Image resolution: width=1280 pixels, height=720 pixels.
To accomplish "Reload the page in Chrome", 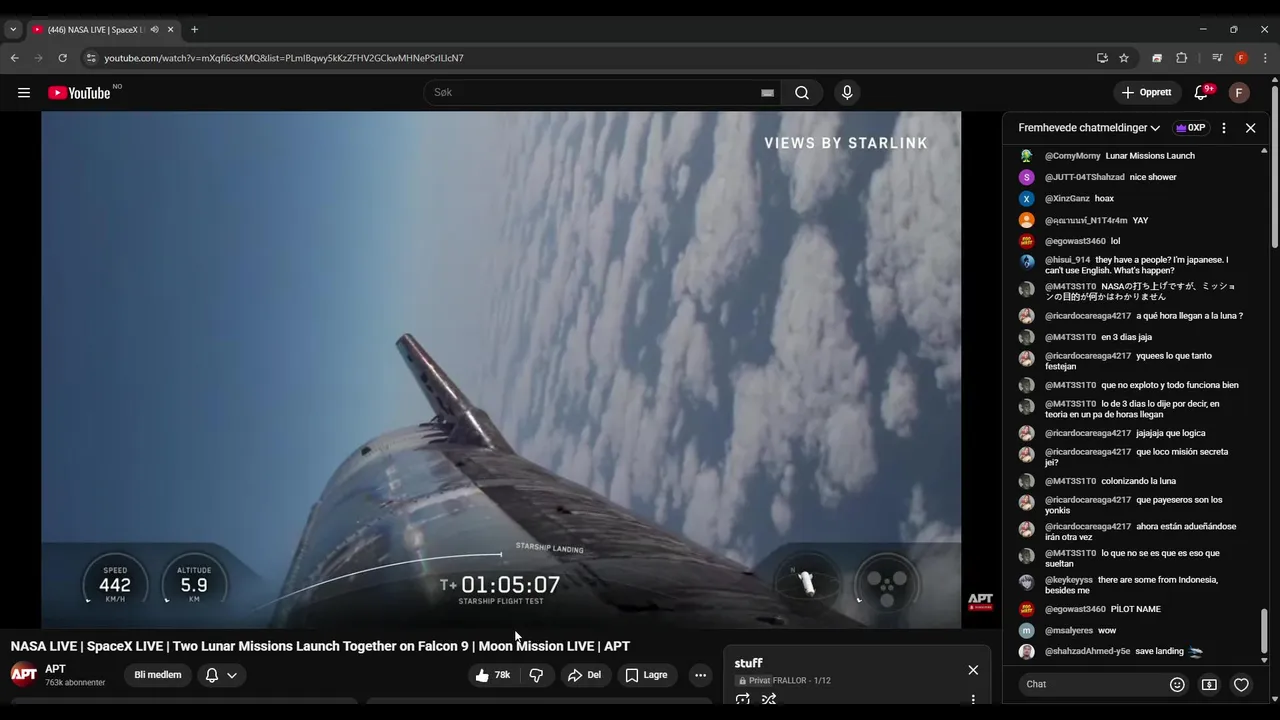I will click(62, 58).
